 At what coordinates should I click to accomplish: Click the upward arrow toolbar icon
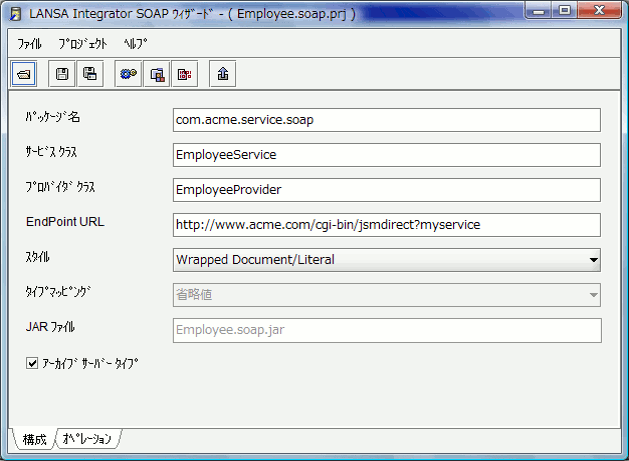coord(223,74)
